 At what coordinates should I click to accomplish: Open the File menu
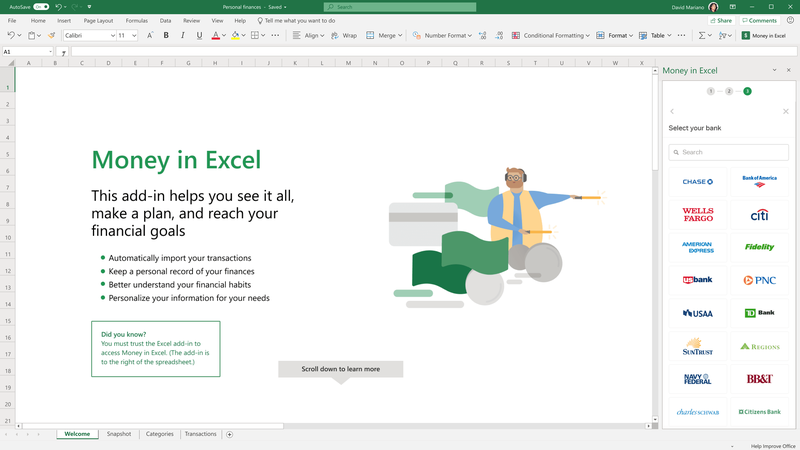pos(12,21)
